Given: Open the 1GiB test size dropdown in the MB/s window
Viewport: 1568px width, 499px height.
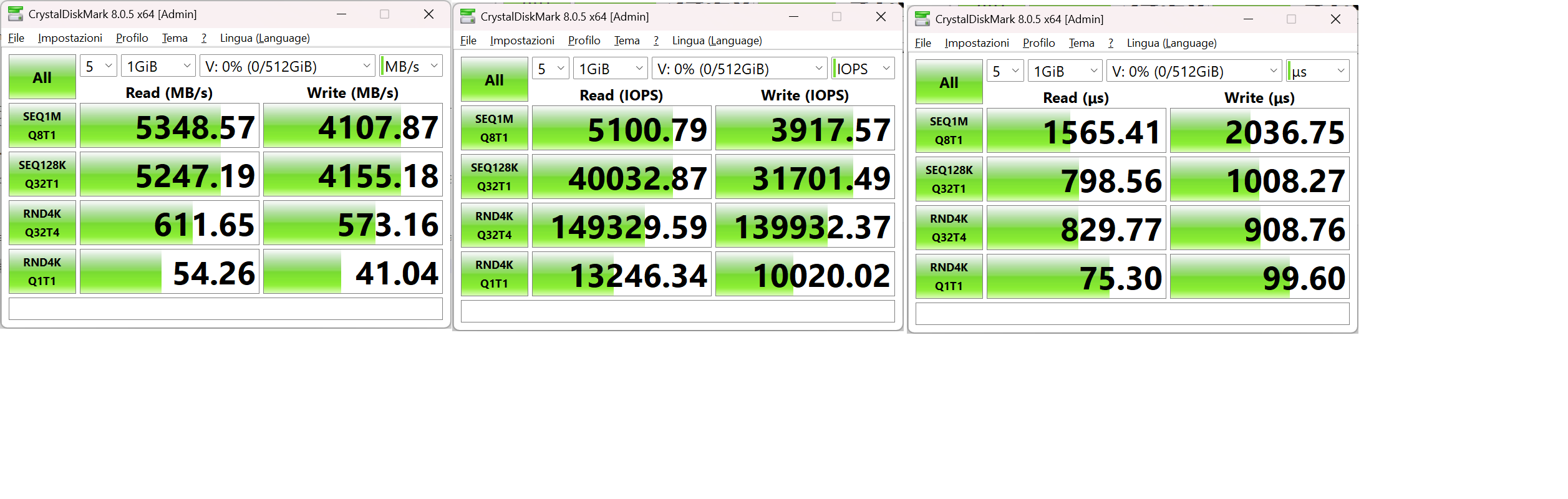Looking at the screenshot, I should tap(158, 66).
